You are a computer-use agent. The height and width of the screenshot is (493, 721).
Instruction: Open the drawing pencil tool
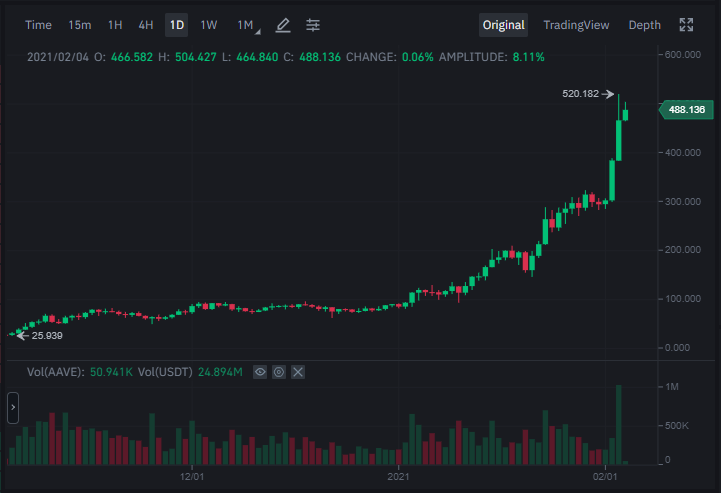[x=283, y=25]
